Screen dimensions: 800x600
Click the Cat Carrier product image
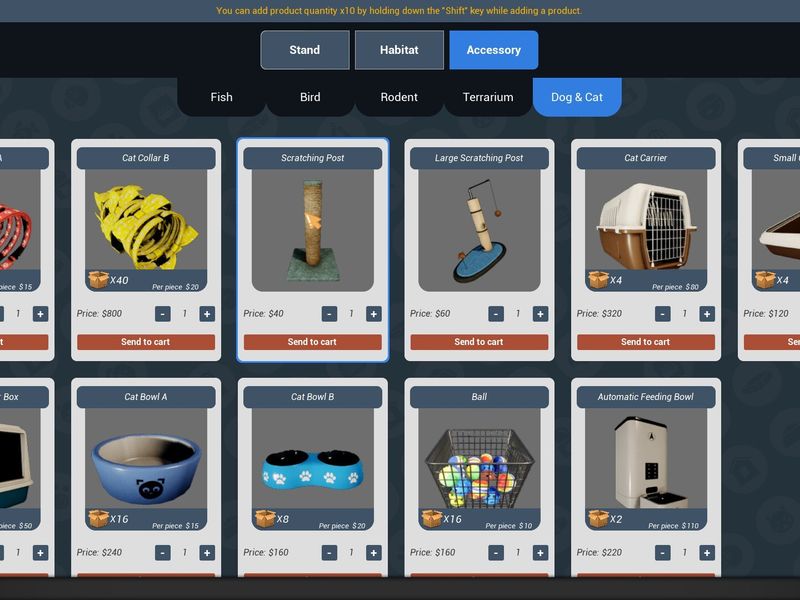point(646,227)
